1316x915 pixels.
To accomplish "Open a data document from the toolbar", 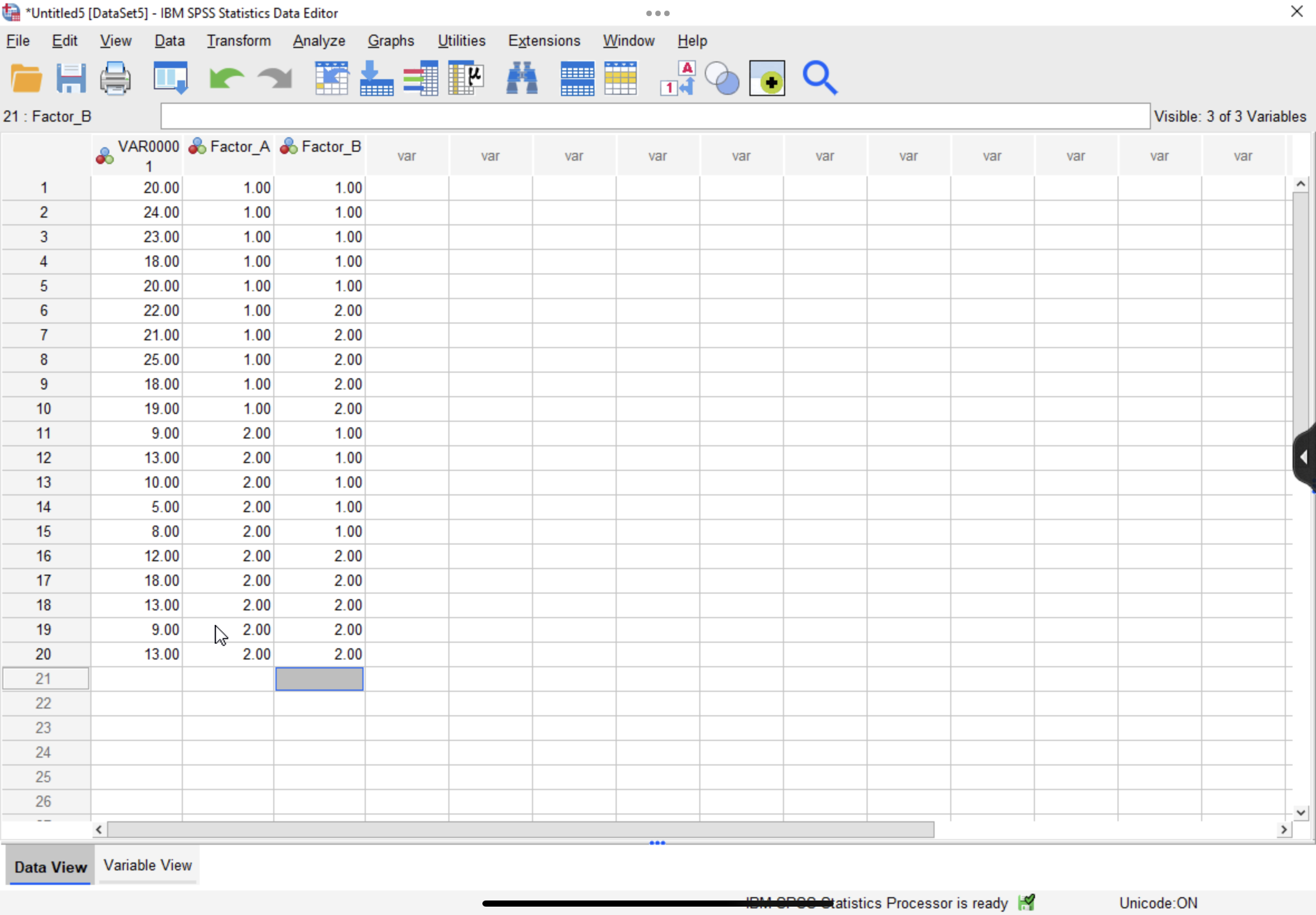I will point(25,78).
